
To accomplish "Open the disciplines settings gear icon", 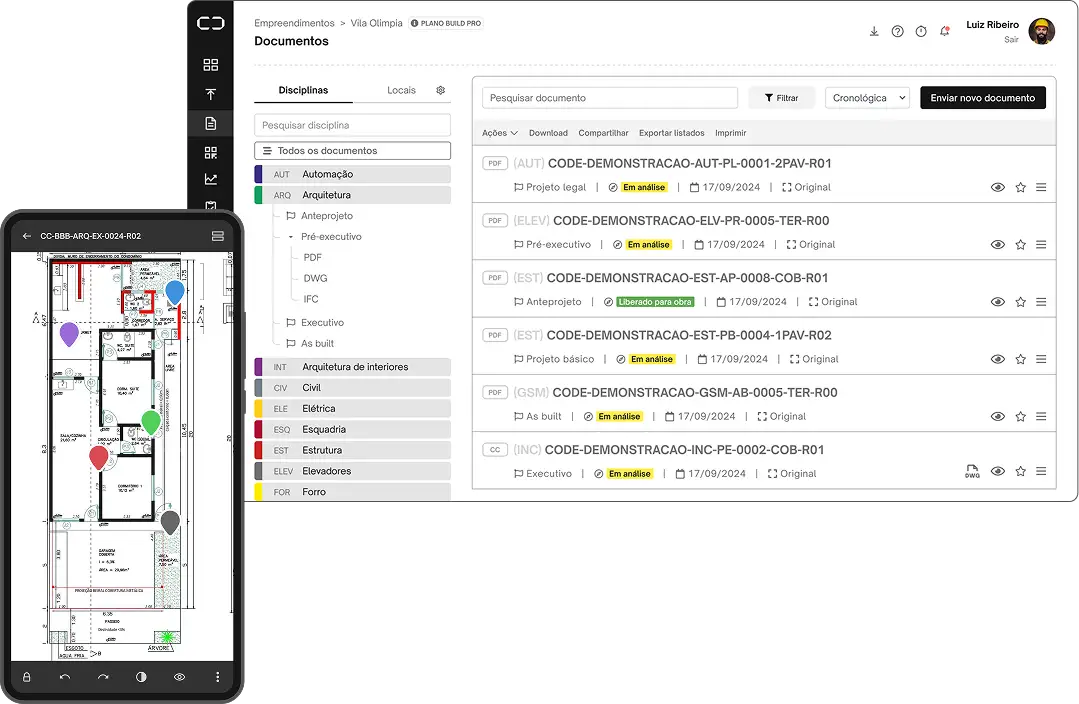I will click(x=440, y=90).
